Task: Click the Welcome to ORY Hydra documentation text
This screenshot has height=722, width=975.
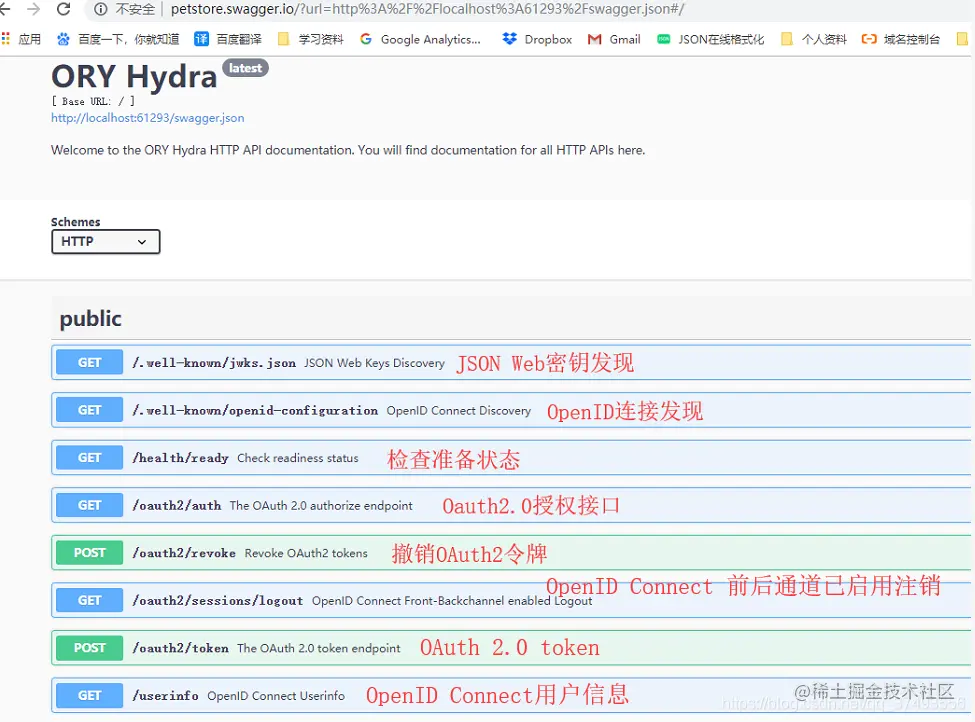Action: 348,150
